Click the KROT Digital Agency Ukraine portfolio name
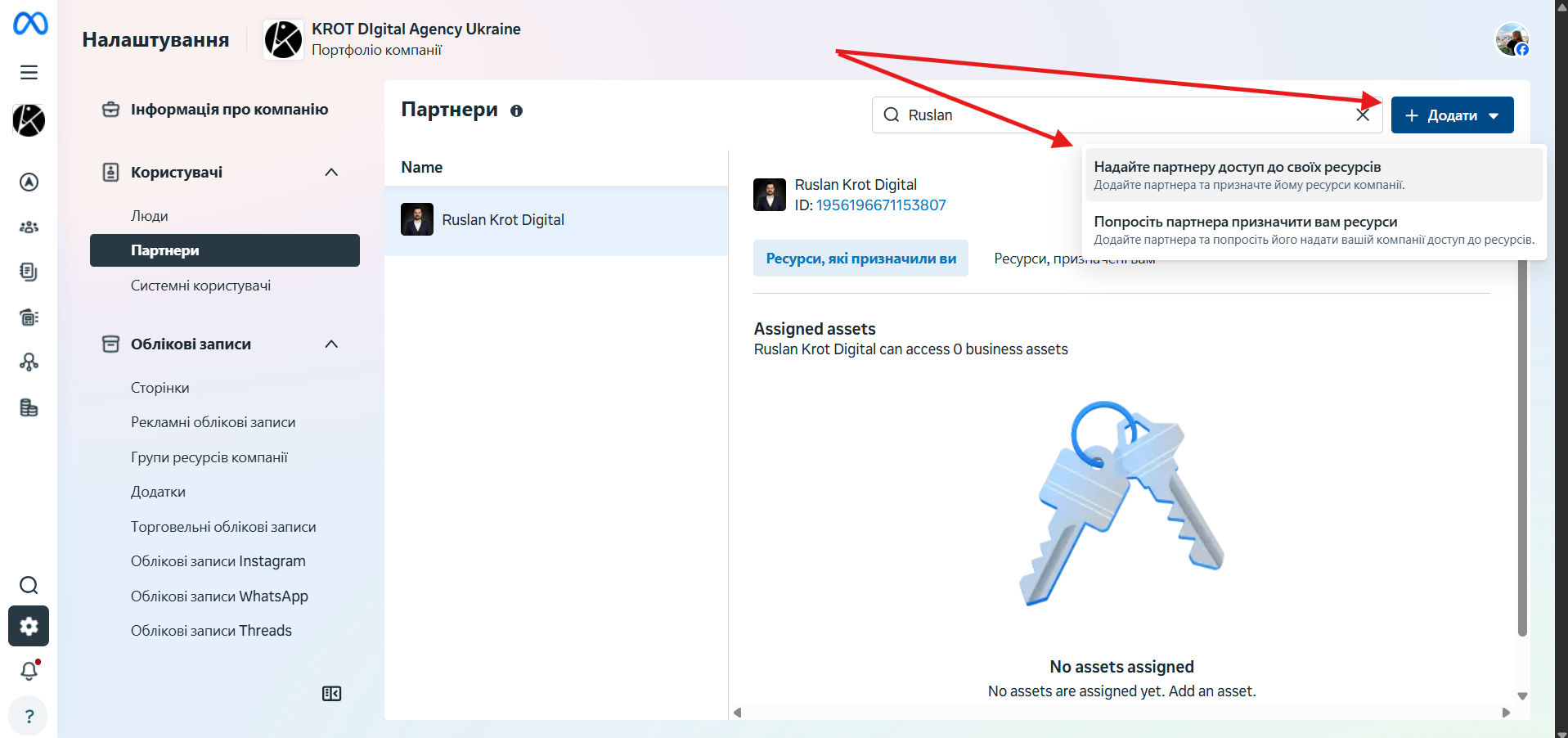This screenshot has width=1568, height=738. click(x=416, y=29)
